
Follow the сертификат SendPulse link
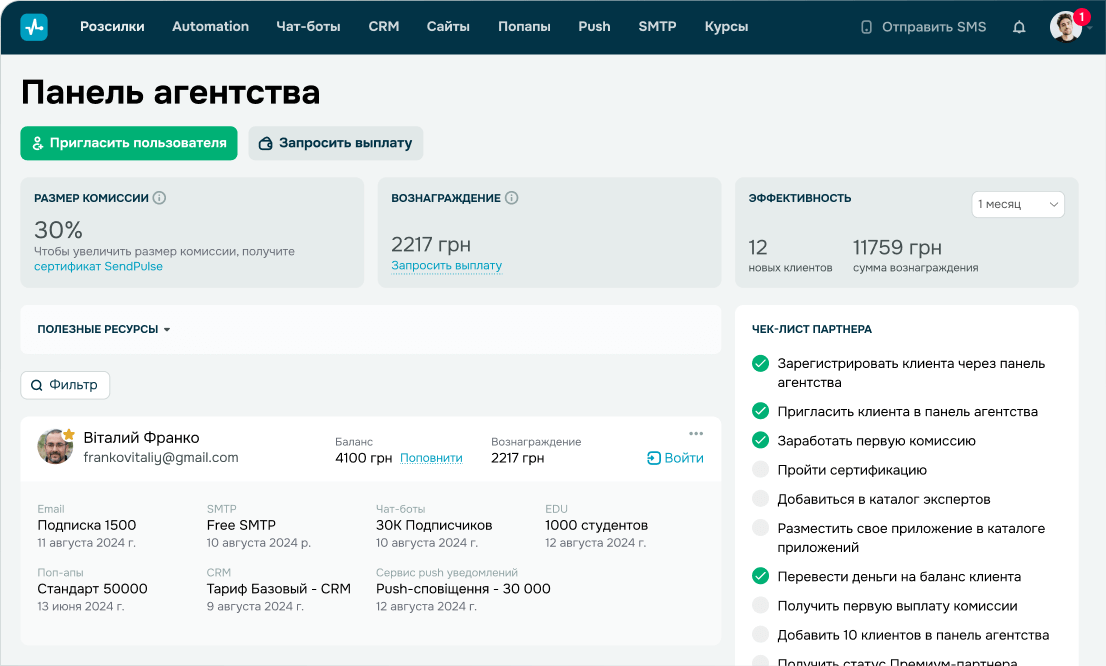click(98, 267)
